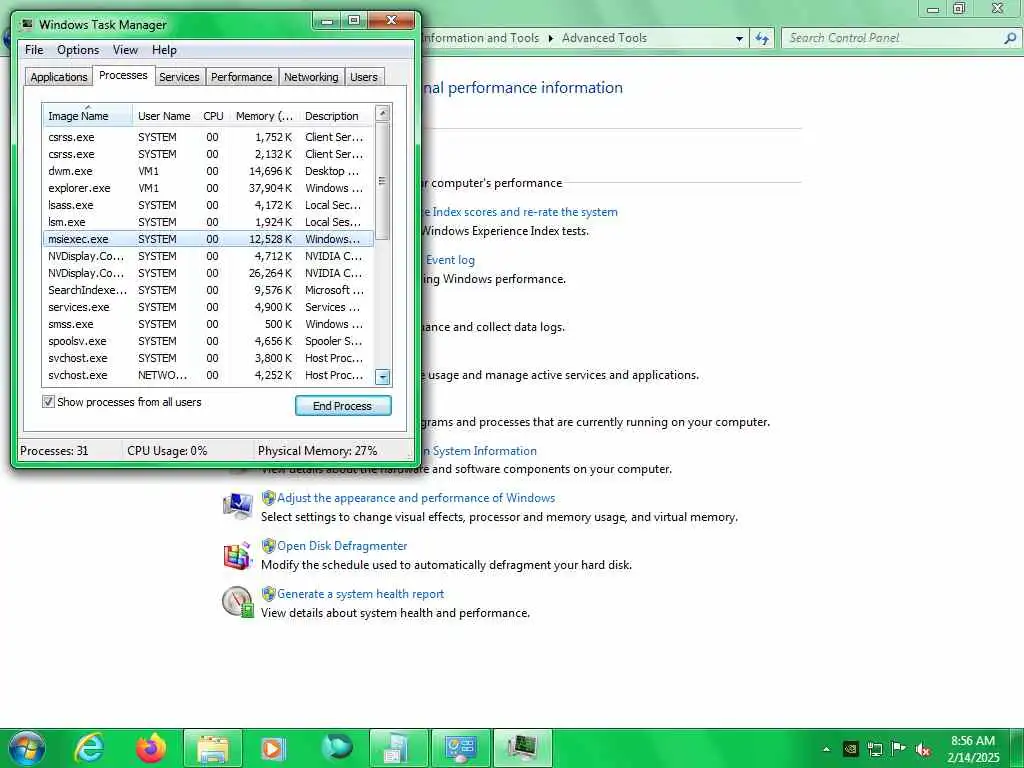
Task: Sort by CPU column header
Action: pos(213,116)
